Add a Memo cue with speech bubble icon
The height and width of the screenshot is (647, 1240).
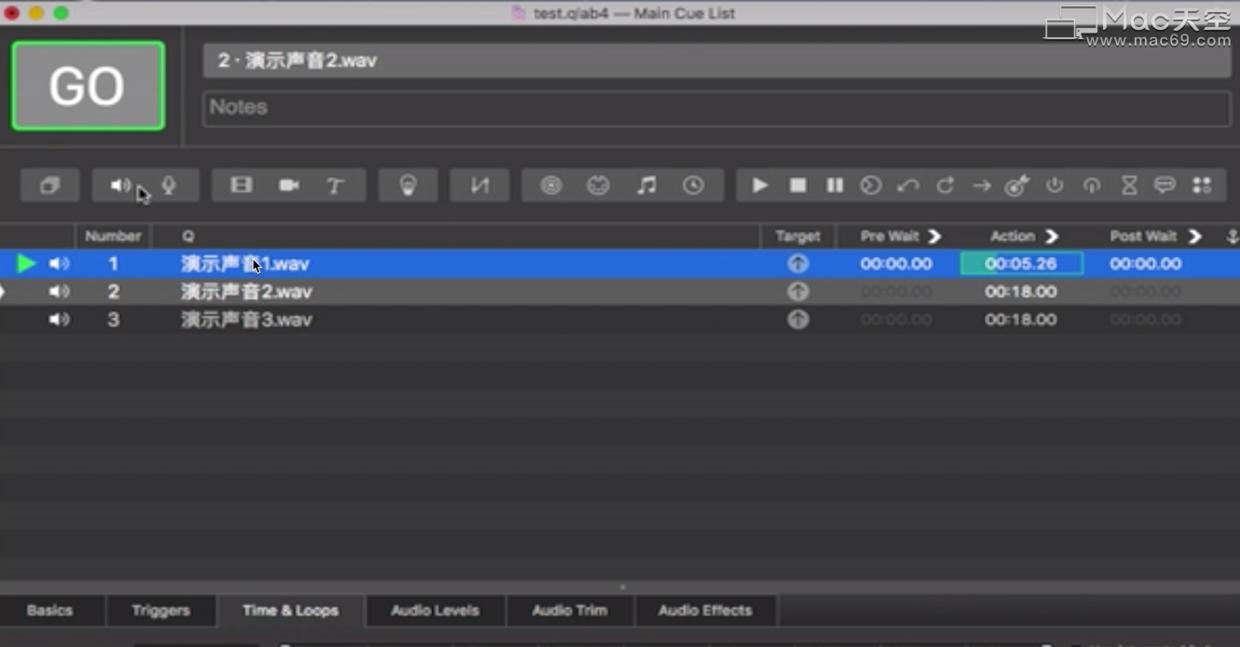click(x=1165, y=185)
